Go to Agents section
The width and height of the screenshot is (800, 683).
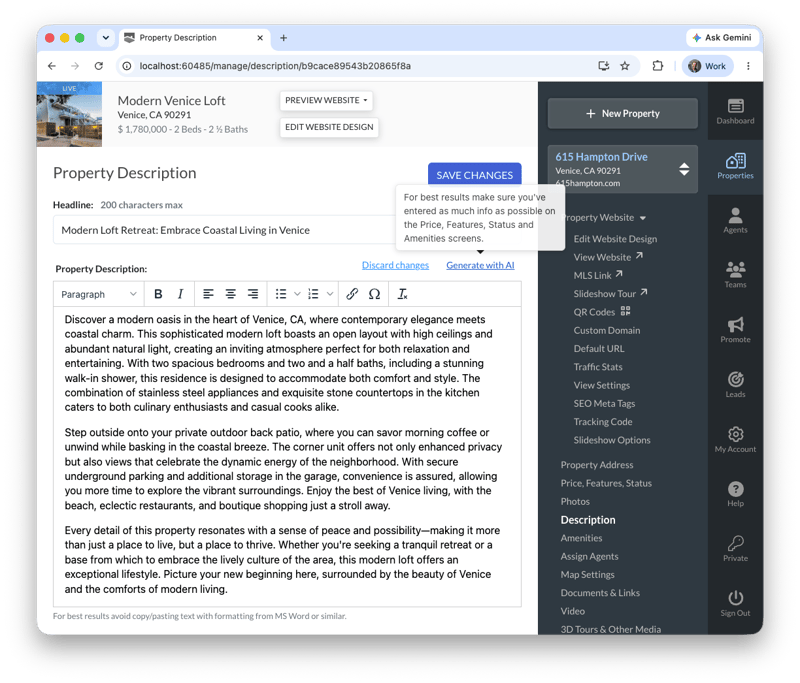click(x=735, y=221)
